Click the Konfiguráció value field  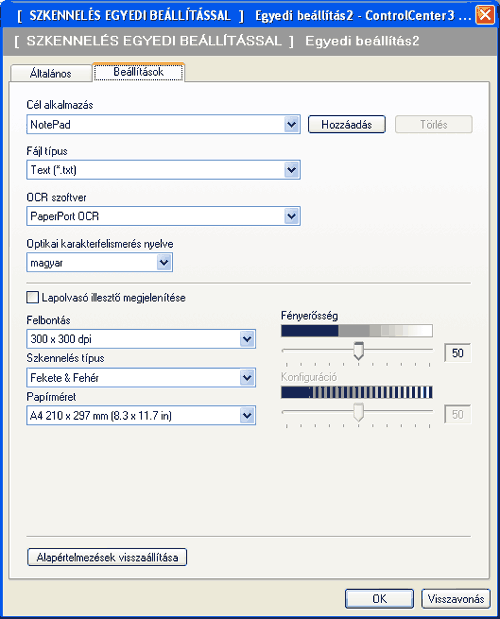(x=457, y=414)
